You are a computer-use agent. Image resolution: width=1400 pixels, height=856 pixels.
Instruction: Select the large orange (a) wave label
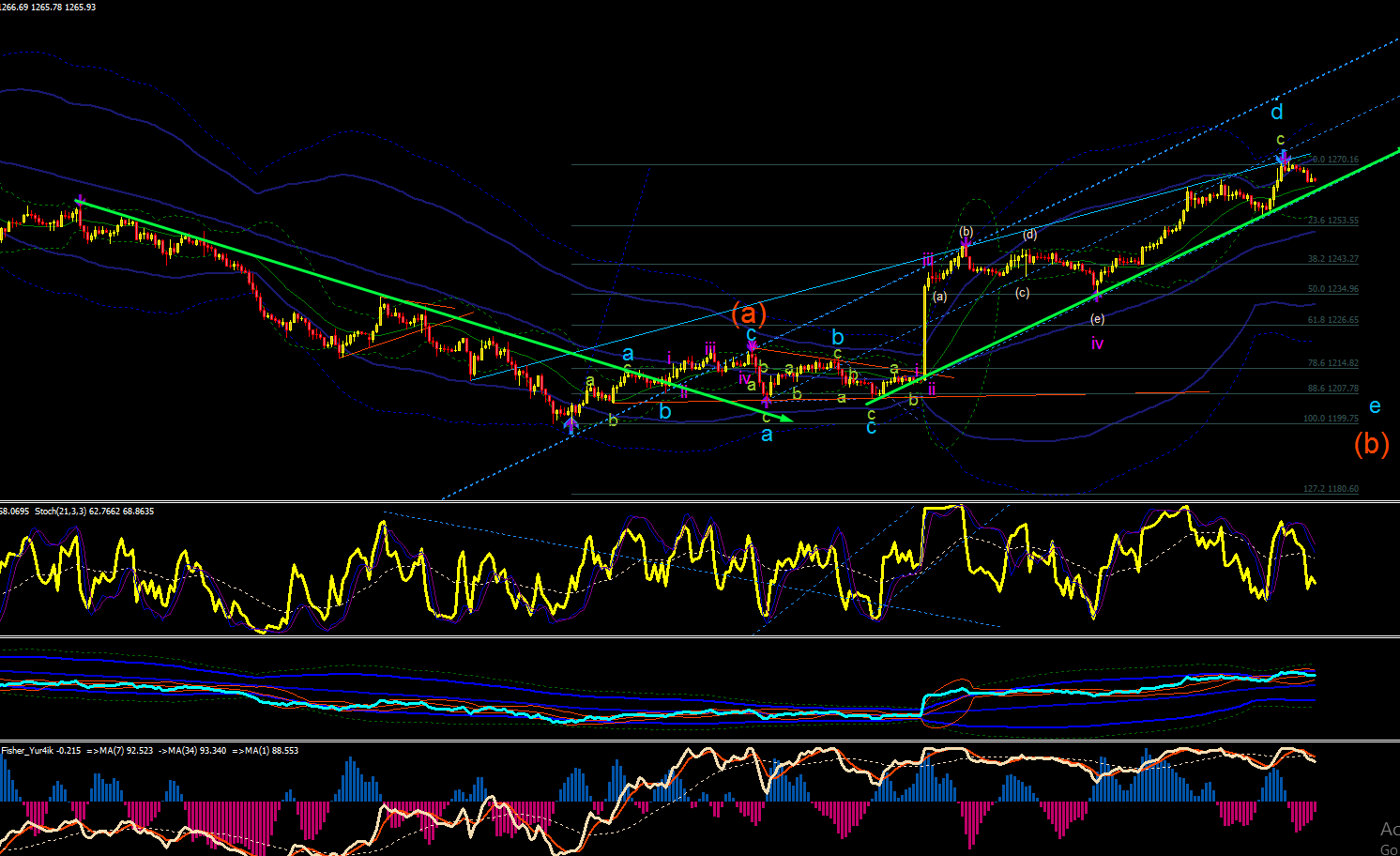749,313
